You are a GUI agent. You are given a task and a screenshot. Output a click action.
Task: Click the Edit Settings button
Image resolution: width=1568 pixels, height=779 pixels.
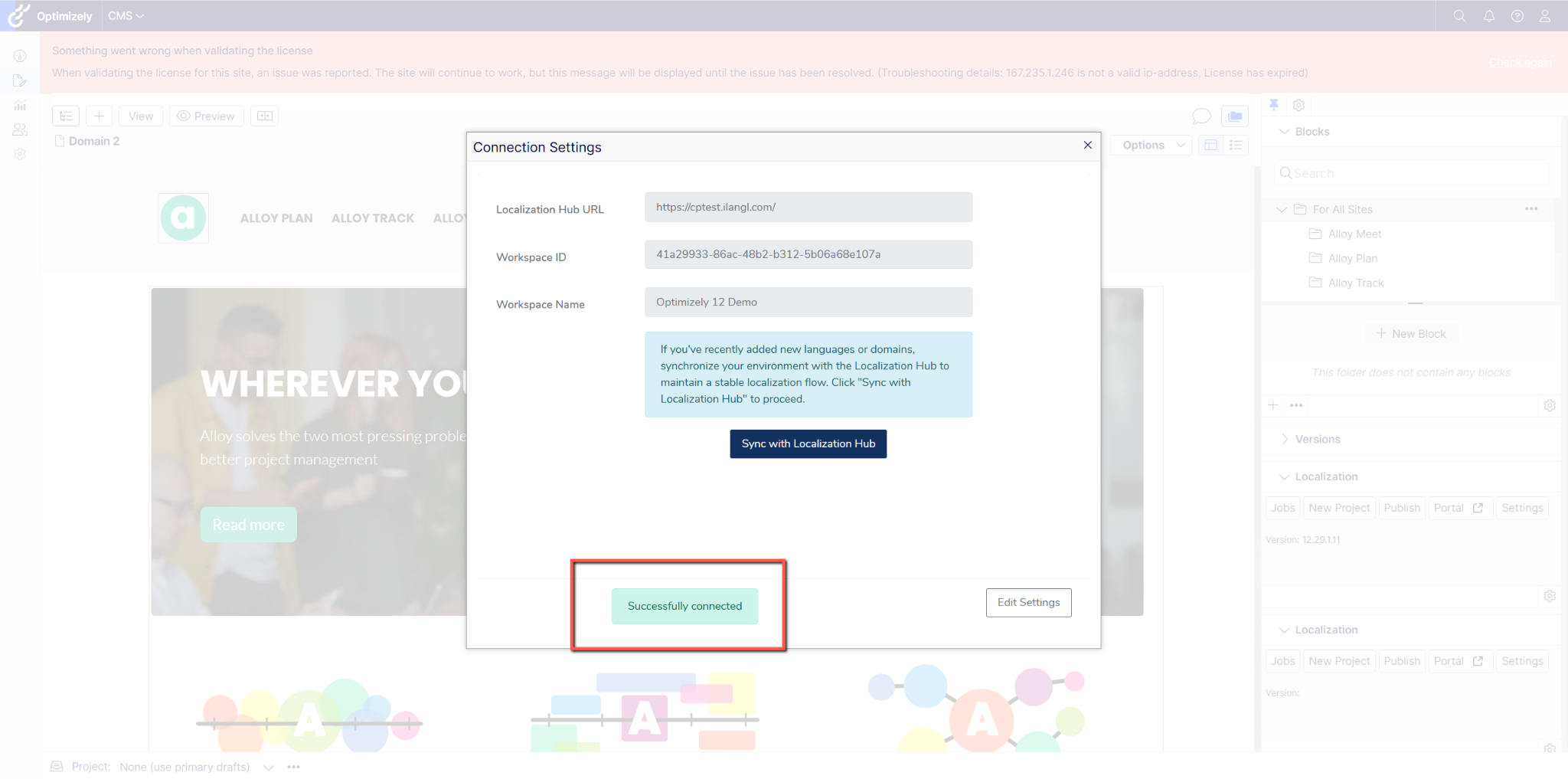[1028, 602]
